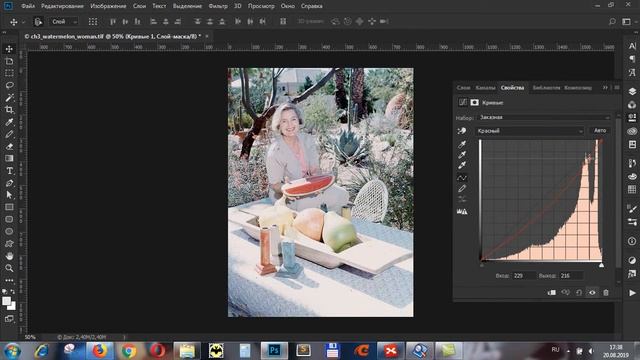Image resolution: width=640 pixels, height=360 pixels.
Task: Delete the adjustment layer with the trash icon
Action: tap(606, 292)
